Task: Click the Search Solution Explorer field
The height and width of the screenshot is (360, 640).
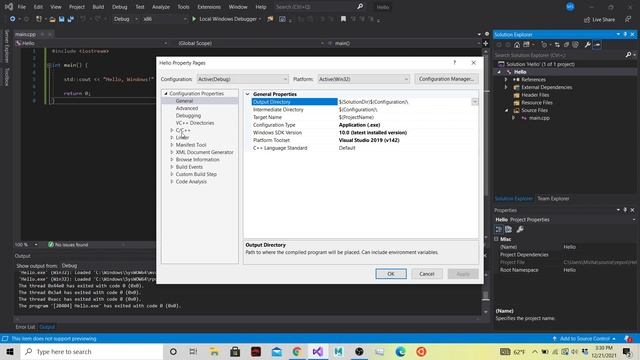Action: point(559,55)
